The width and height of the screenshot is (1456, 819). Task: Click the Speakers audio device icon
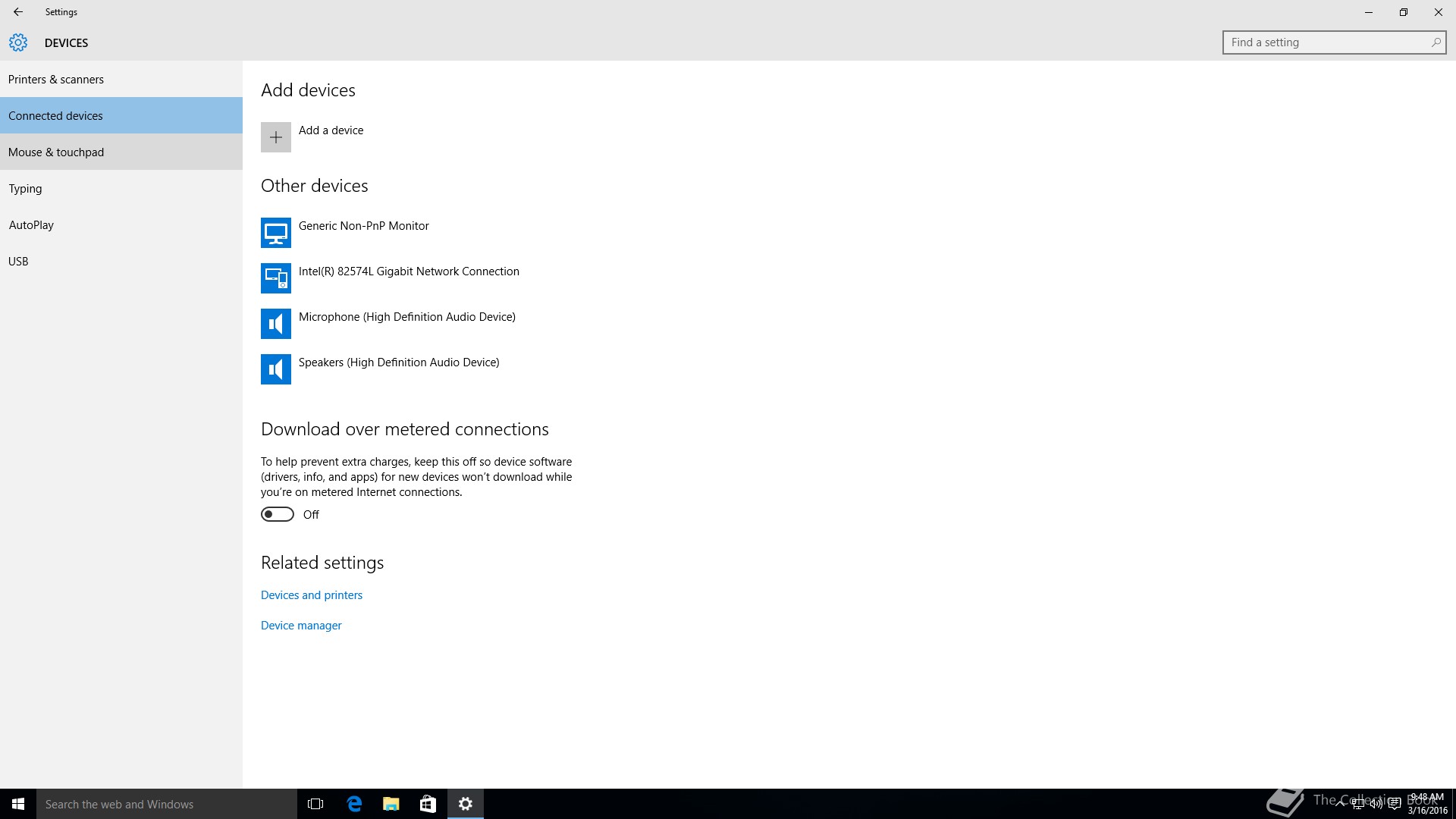point(276,369)
